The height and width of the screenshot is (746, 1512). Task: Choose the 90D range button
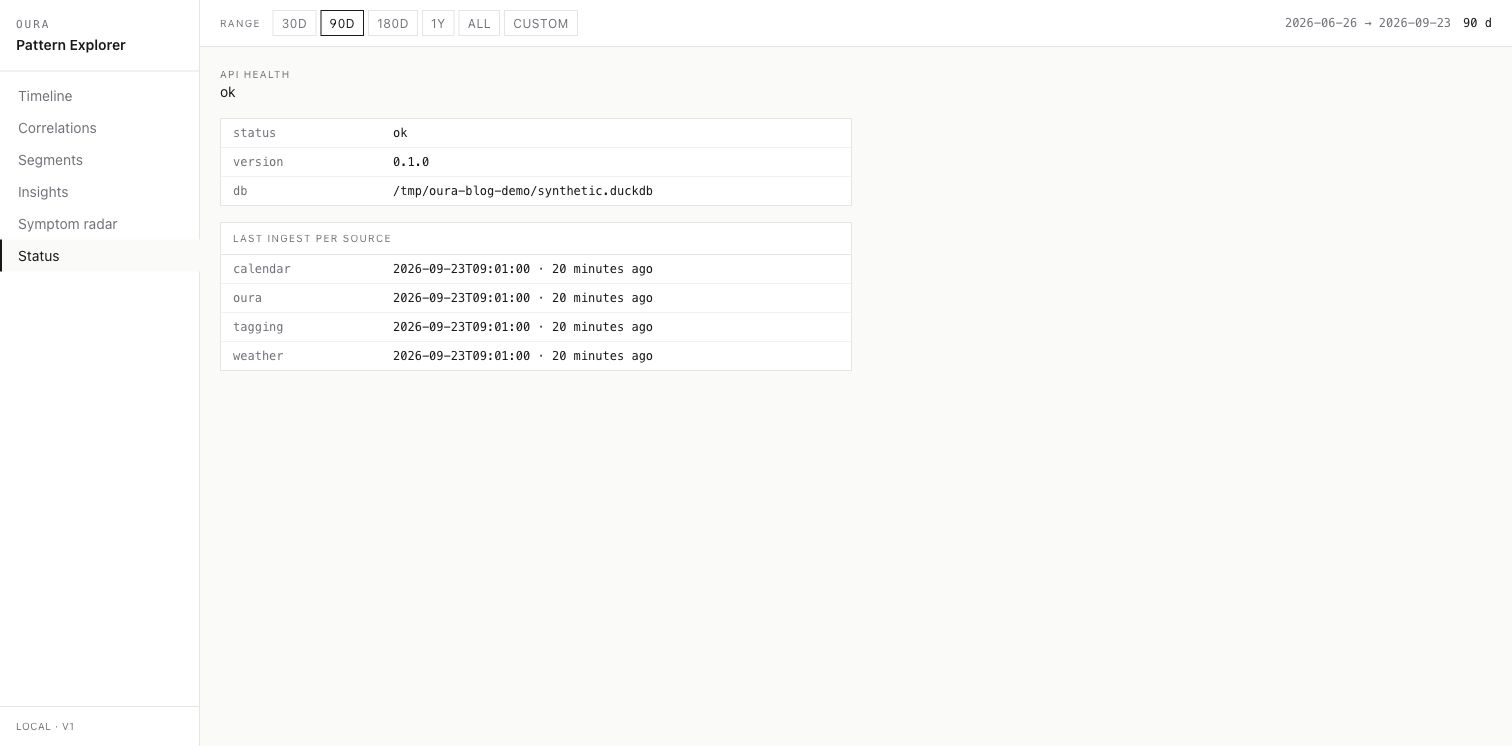click(x=342, y=23)
